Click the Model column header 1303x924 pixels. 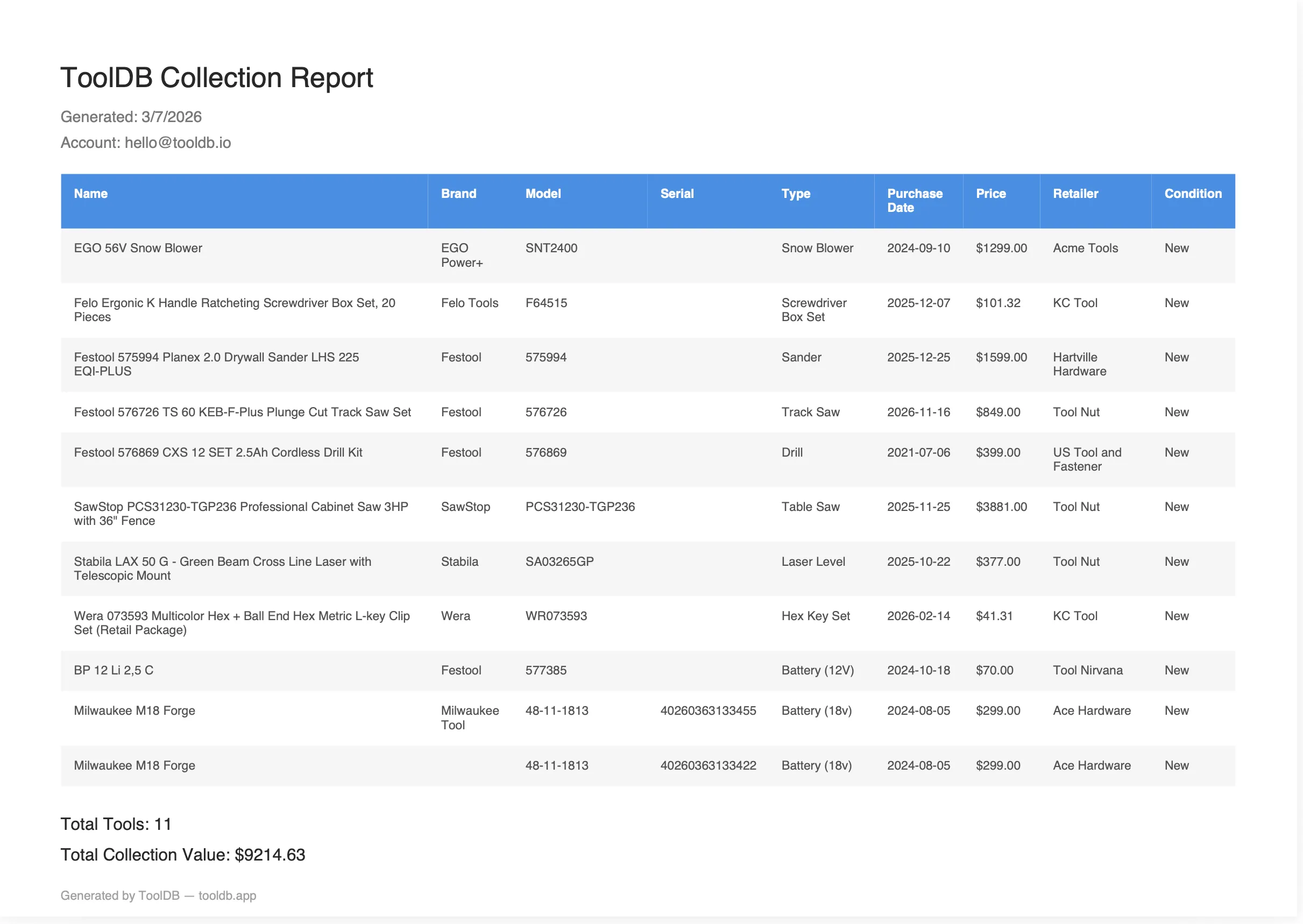click(x=543, y=194)
